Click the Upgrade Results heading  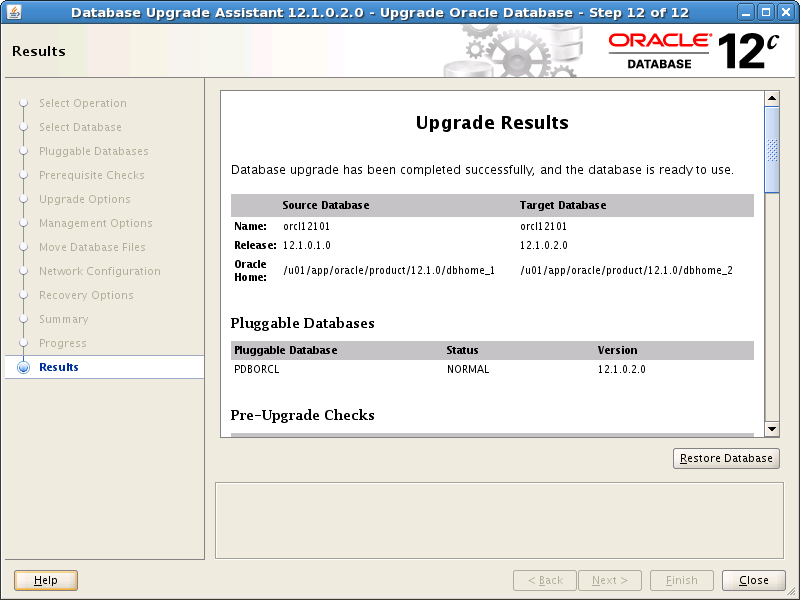click(x=492, y=123)
